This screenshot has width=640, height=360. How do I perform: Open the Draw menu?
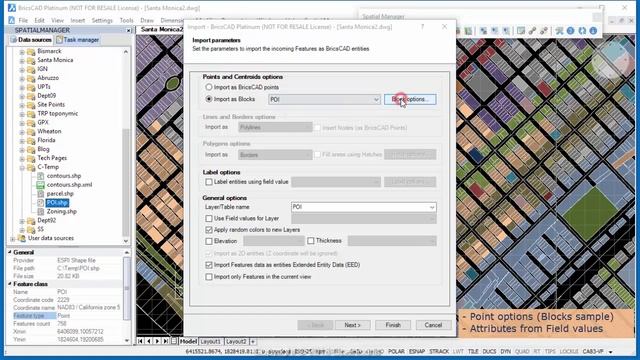click(x=147, y=20)
